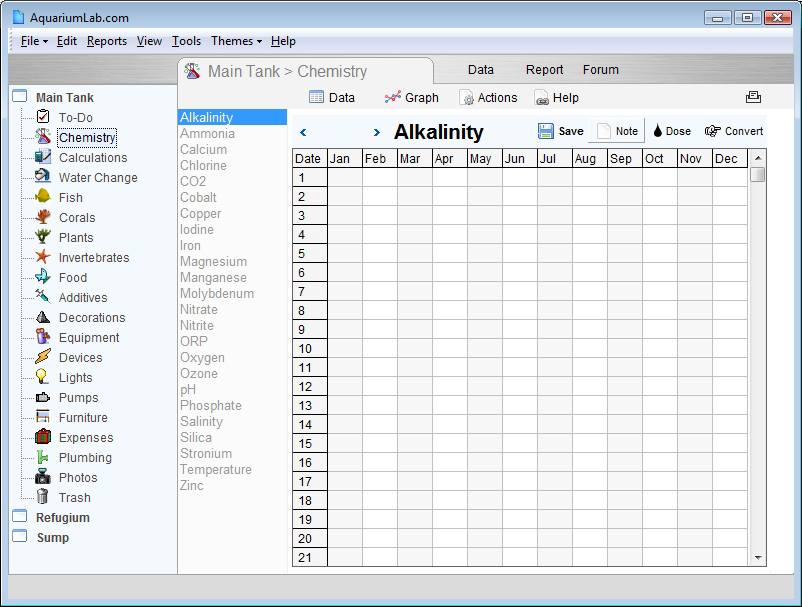Click the Save floppy disk icon
802x607 pixels.
point(545,131)
